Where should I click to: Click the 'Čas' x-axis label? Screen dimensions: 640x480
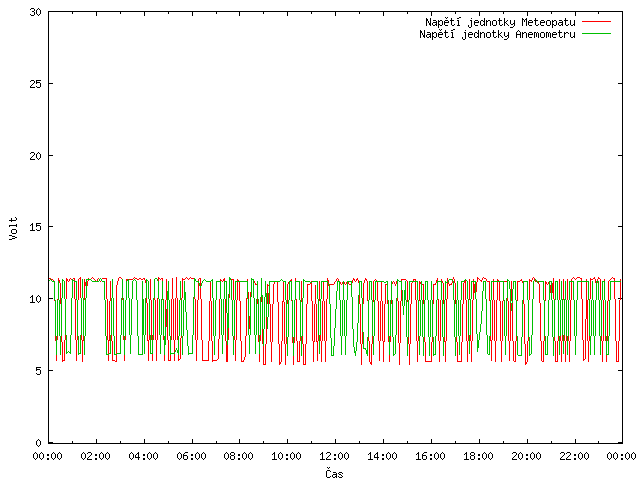coord(334,473)
